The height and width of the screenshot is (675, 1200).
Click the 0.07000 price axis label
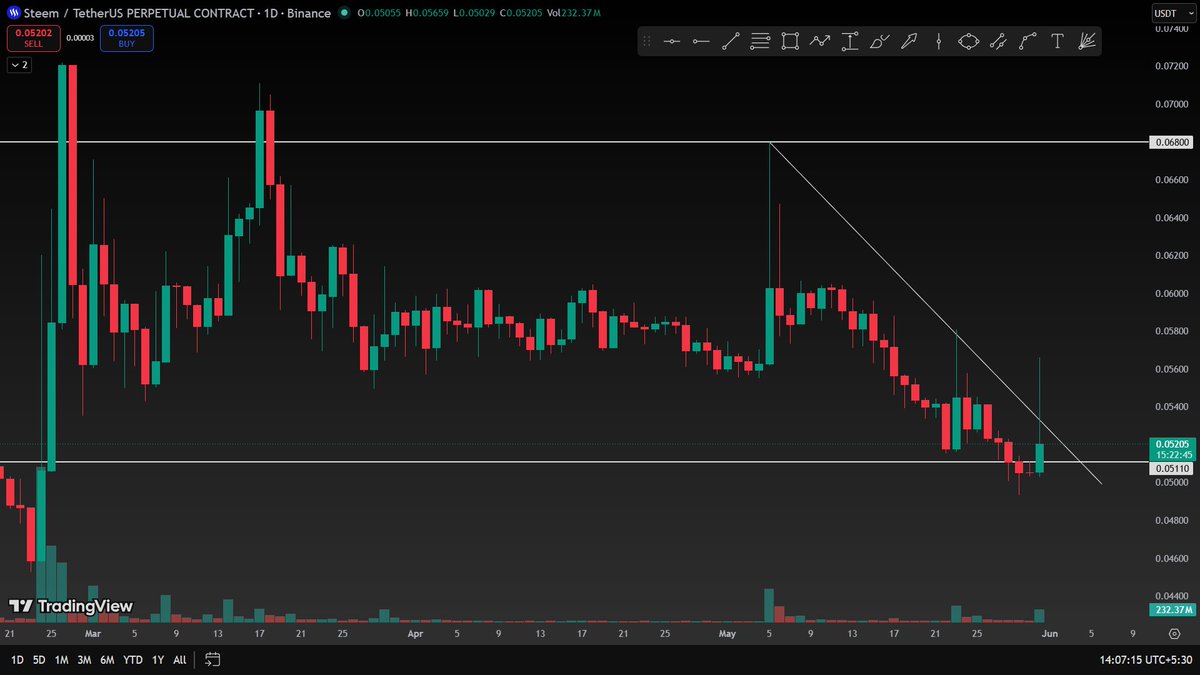click(x=1174, y=104)
